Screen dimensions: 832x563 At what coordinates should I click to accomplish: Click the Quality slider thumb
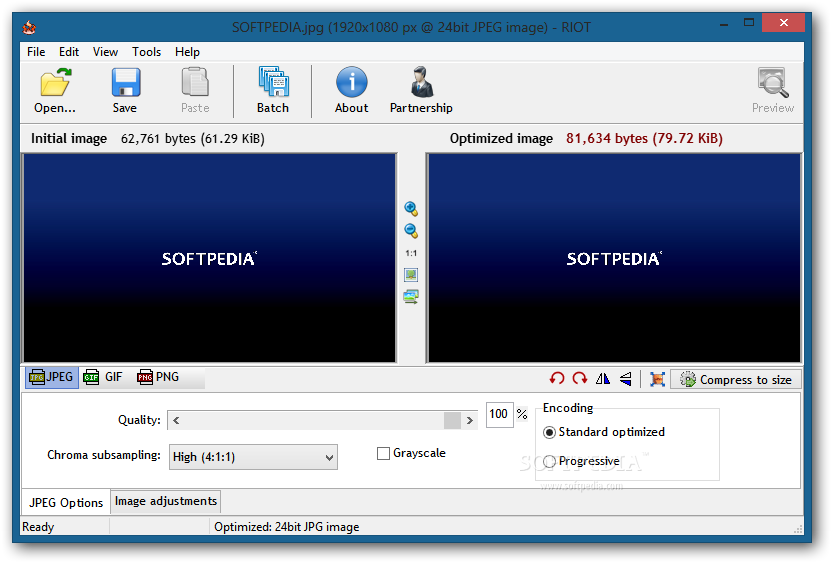pos(452,420)
